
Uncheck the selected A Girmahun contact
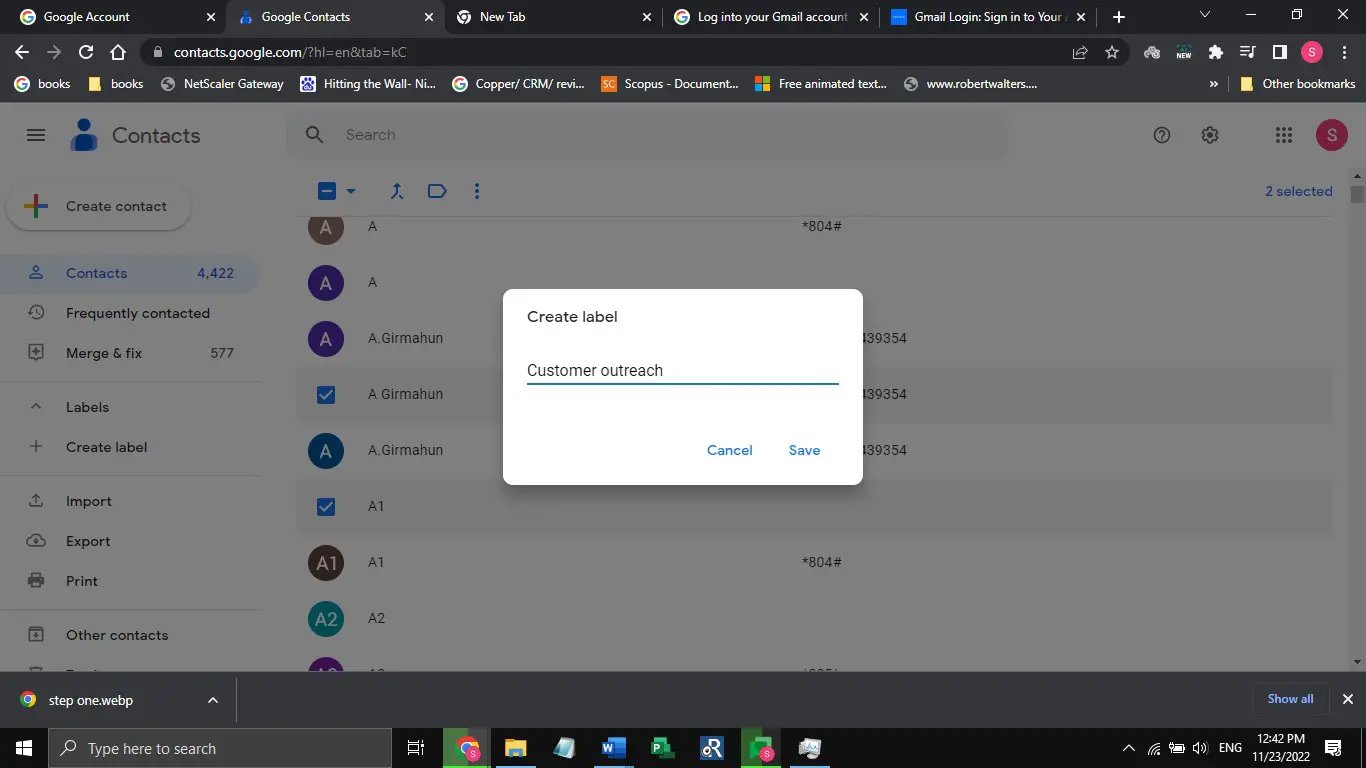326,395
